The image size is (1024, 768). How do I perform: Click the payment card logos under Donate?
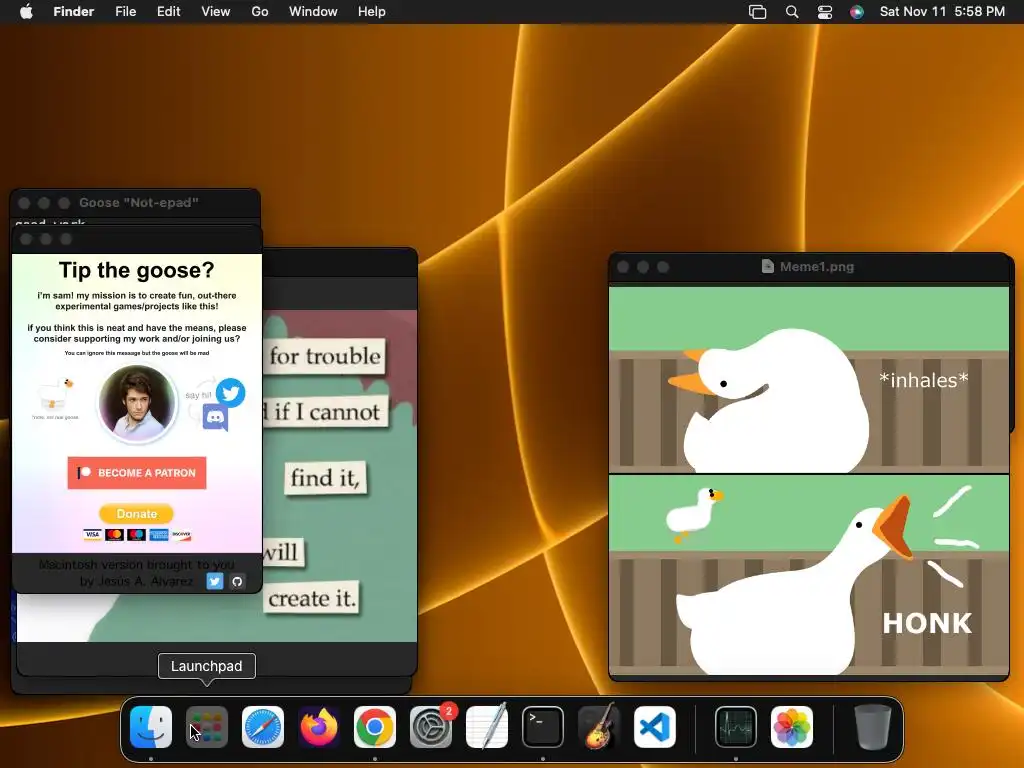tap(137, 535)
